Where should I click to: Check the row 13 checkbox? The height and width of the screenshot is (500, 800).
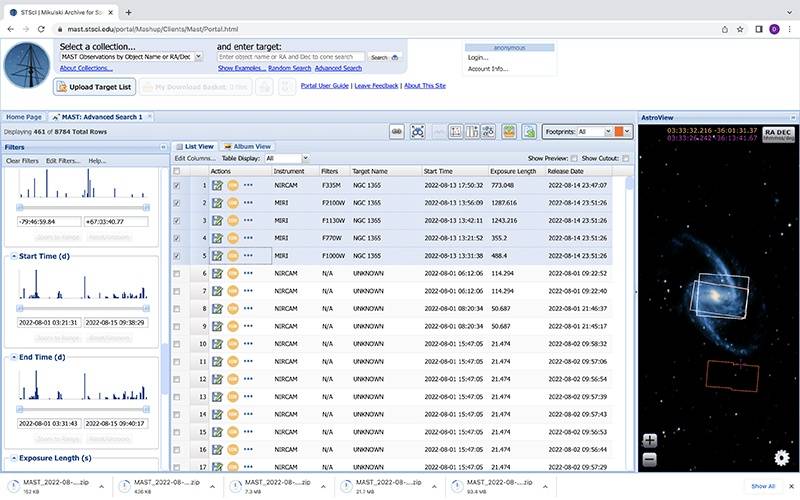(177, 397)
